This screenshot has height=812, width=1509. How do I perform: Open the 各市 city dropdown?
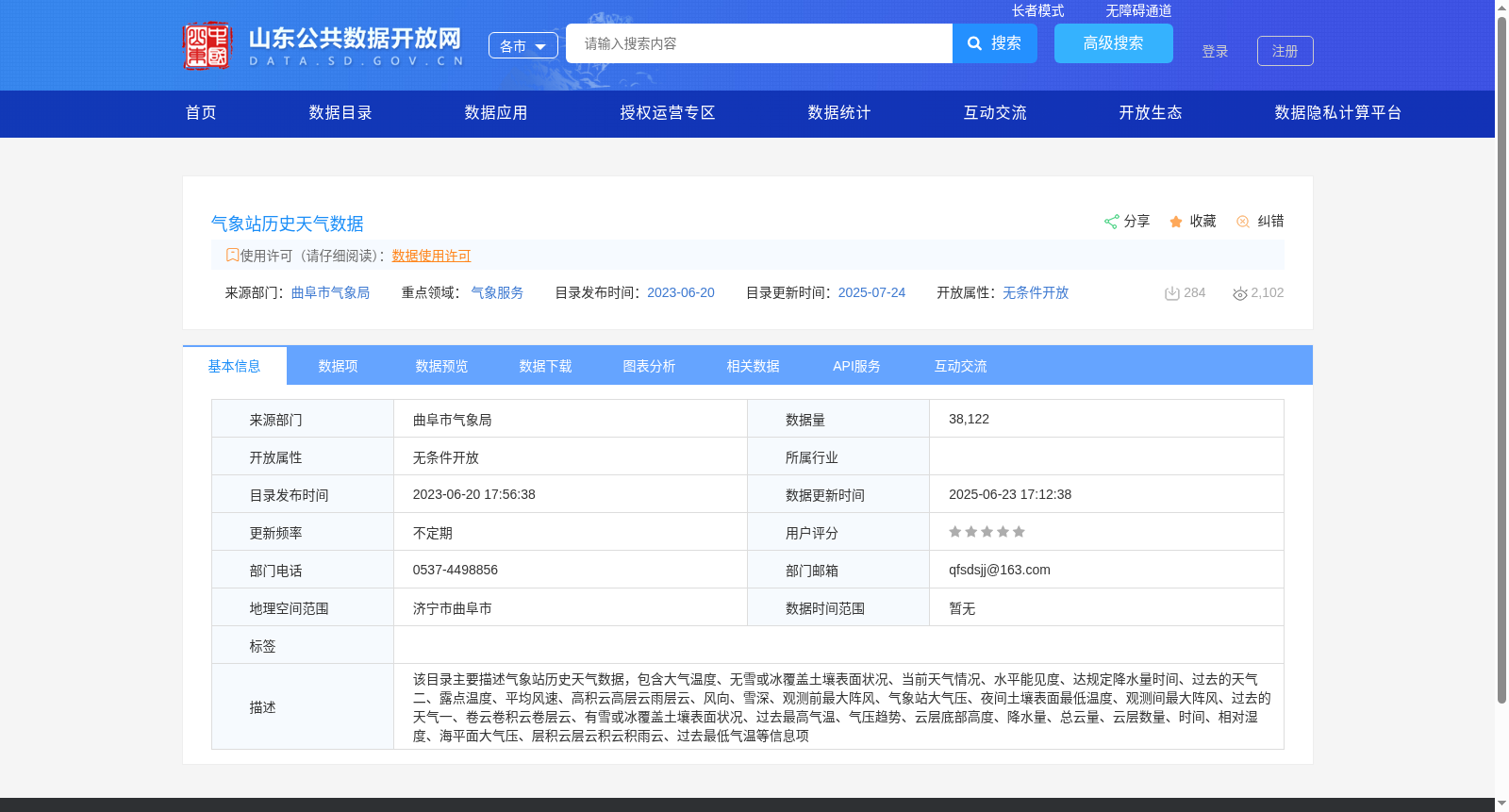pos(523,45)
